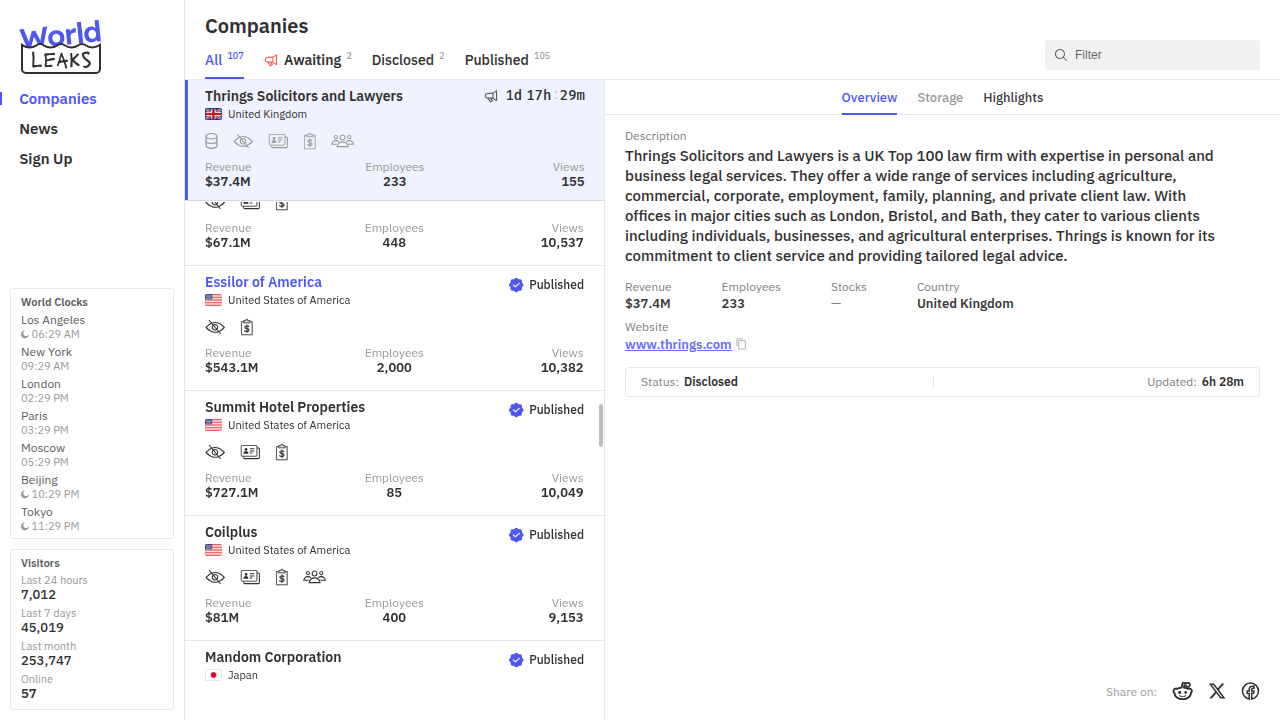Click crossed-eye icon in Essilor of America entry
This screenshot has width=1280, height=720.
point(215,327)
